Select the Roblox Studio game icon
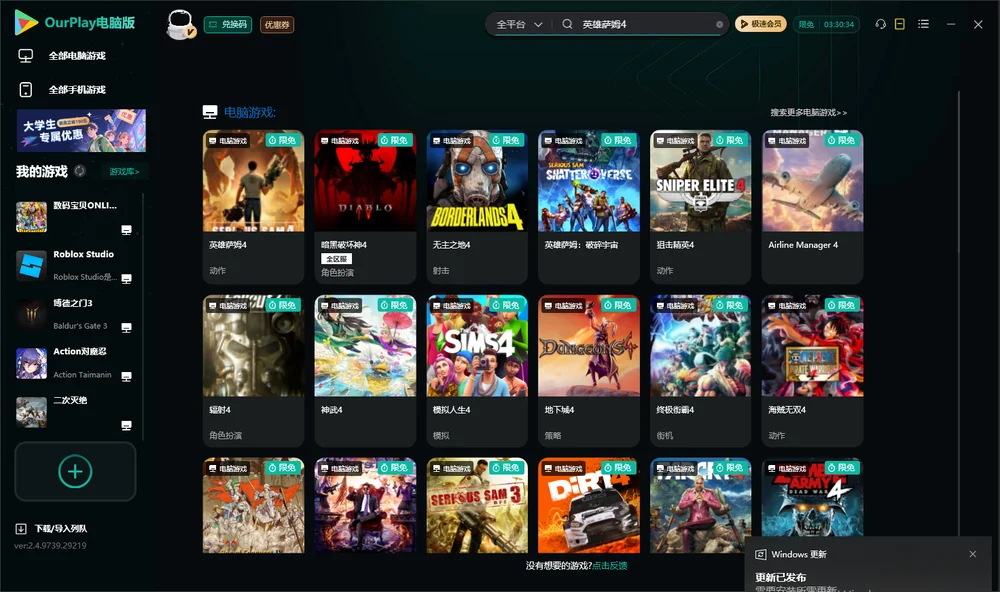The width and height of the screenshot is (1000, 592). [31, 265]
